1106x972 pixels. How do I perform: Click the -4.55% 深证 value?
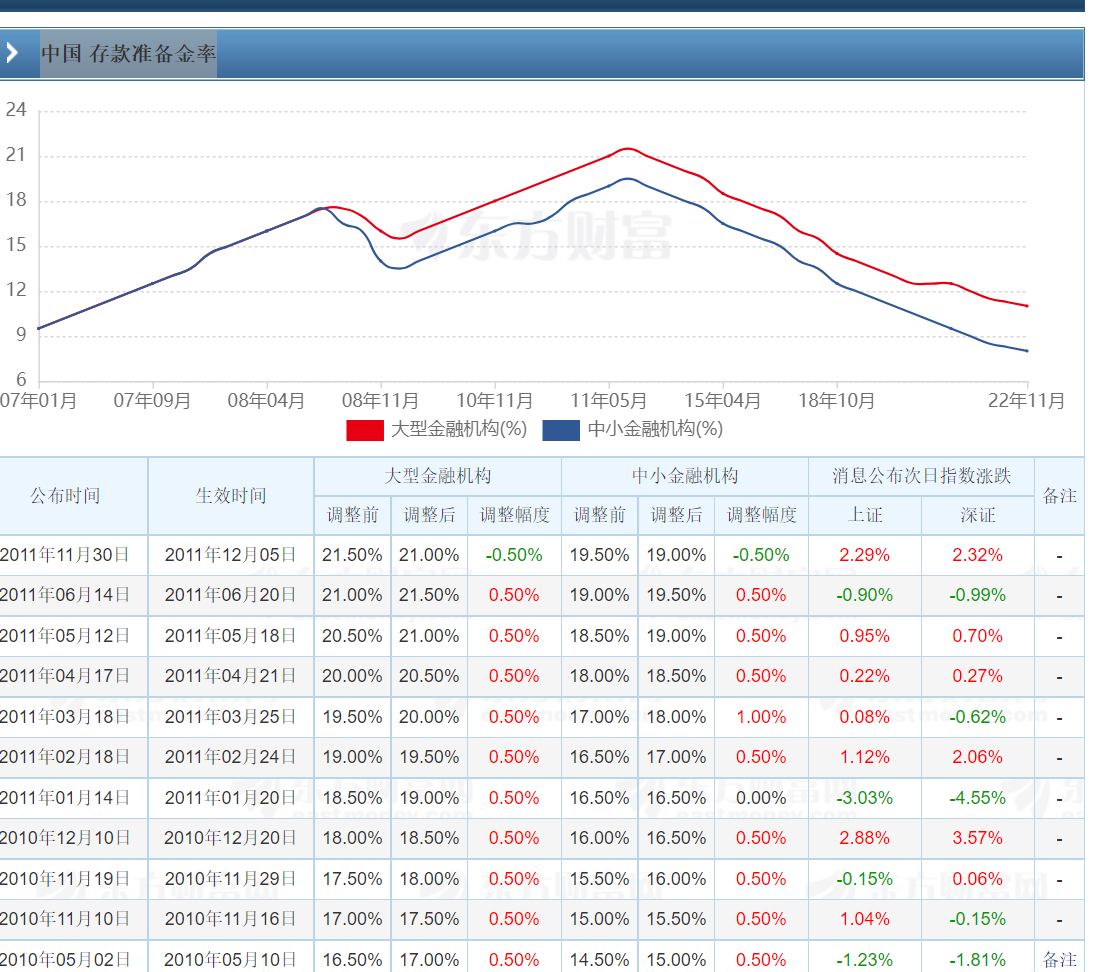(978, 798)
